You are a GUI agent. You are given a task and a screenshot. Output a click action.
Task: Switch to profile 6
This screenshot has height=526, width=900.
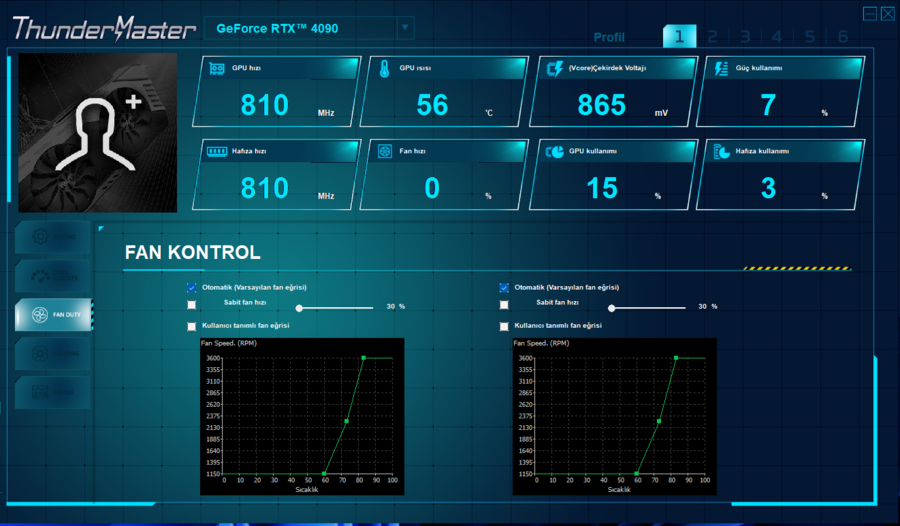843,37
